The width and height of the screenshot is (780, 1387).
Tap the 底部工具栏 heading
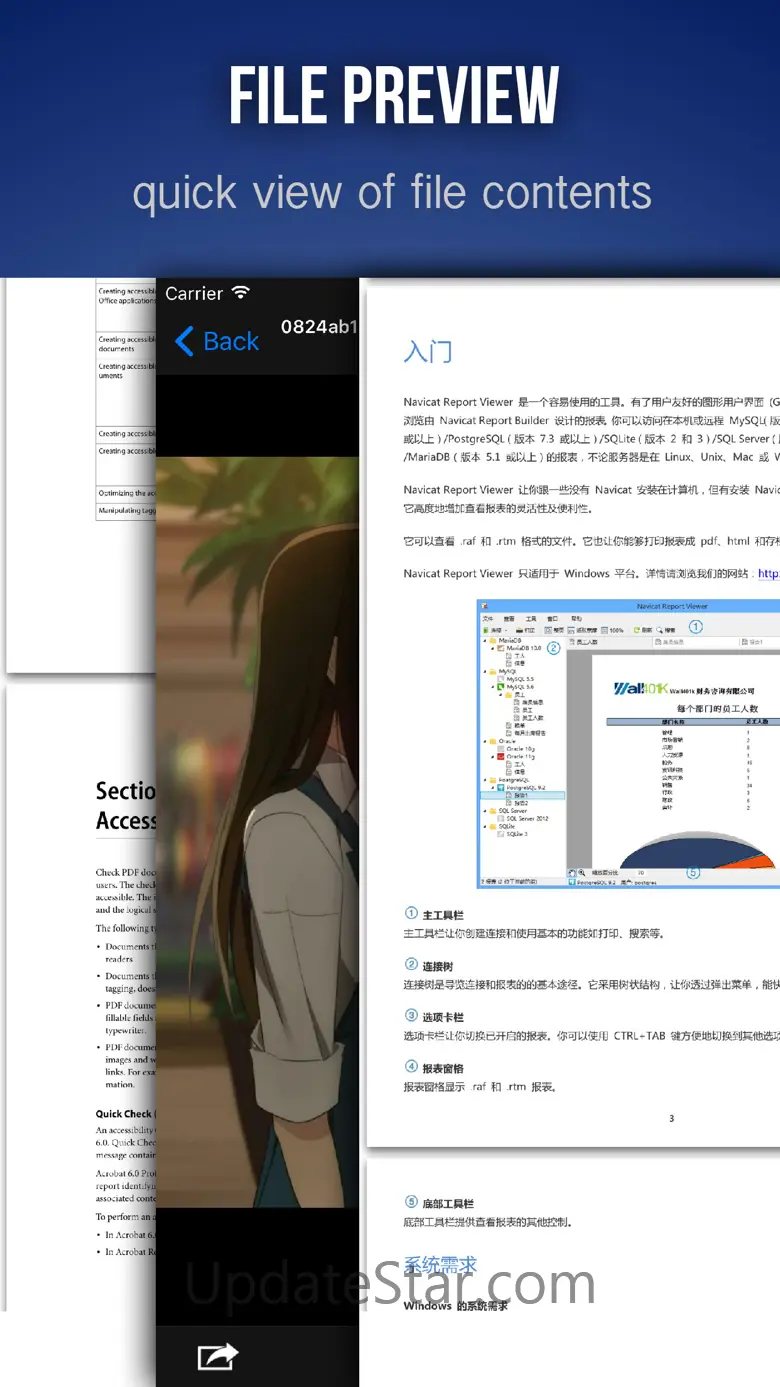coord(448,1204)
